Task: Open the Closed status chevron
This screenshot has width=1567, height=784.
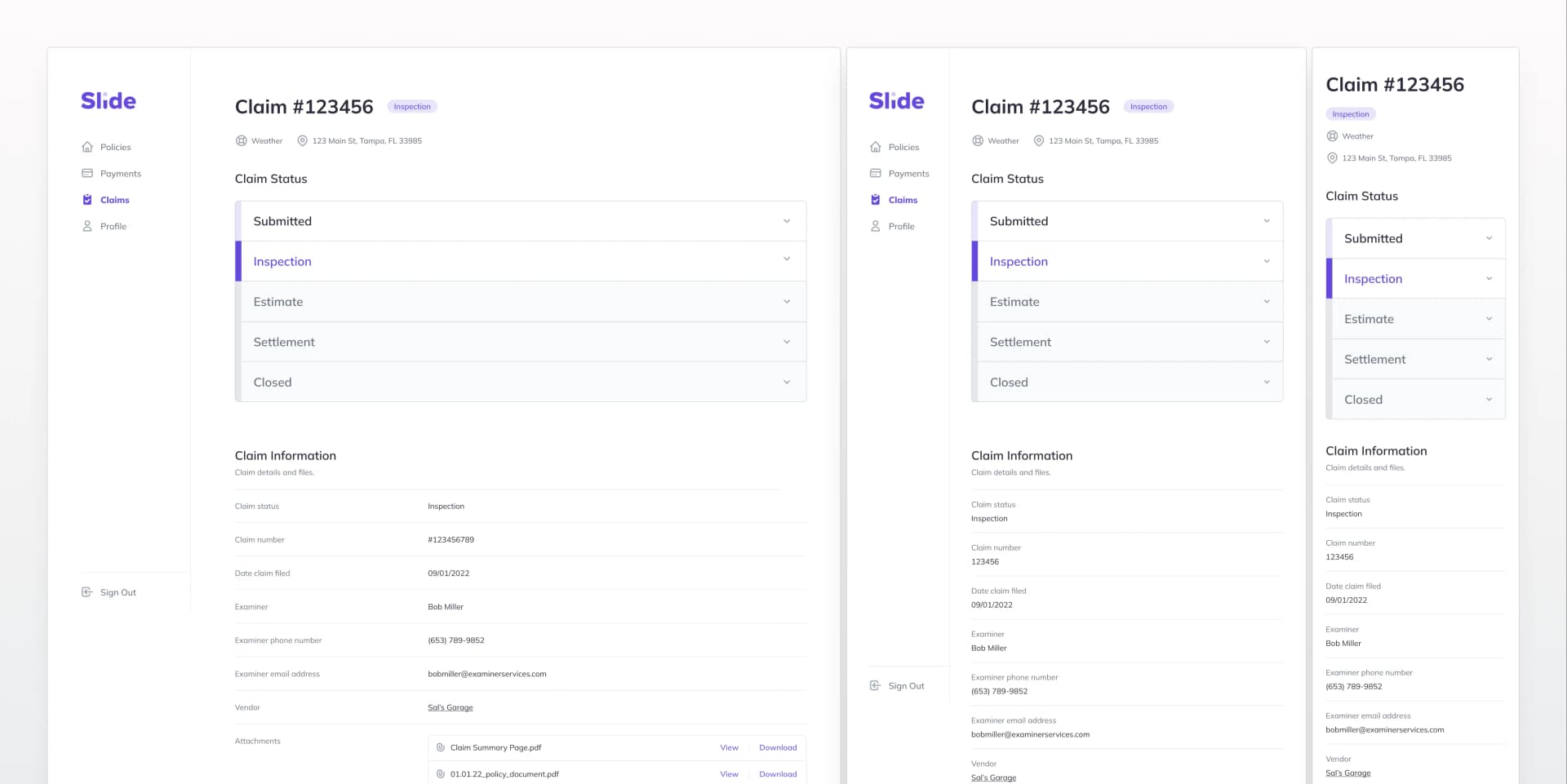Action: pos(786,381)
